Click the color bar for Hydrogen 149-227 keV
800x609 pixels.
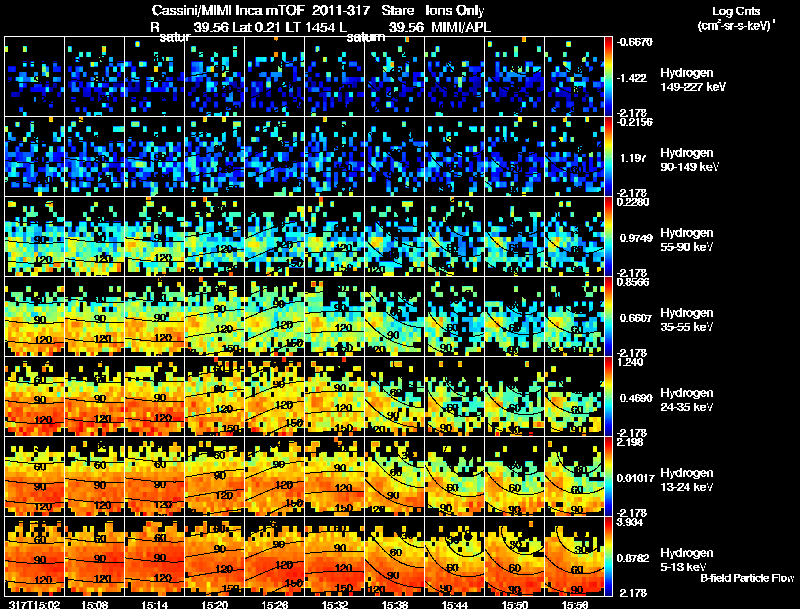608,77
